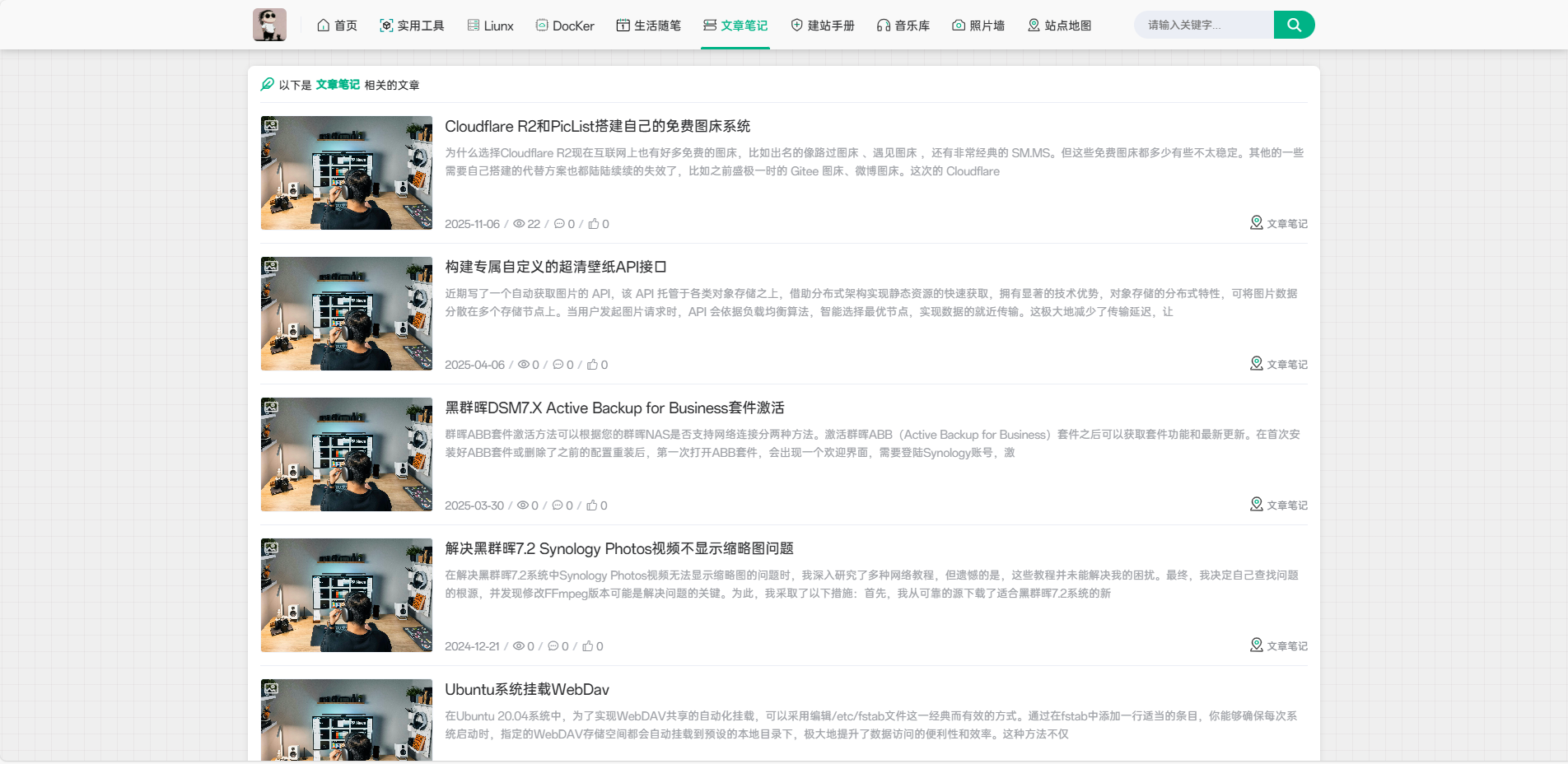
Task: Open the Cloudflare R2和PicList article title
Action: pyautogui.click(x=597, y=126)
